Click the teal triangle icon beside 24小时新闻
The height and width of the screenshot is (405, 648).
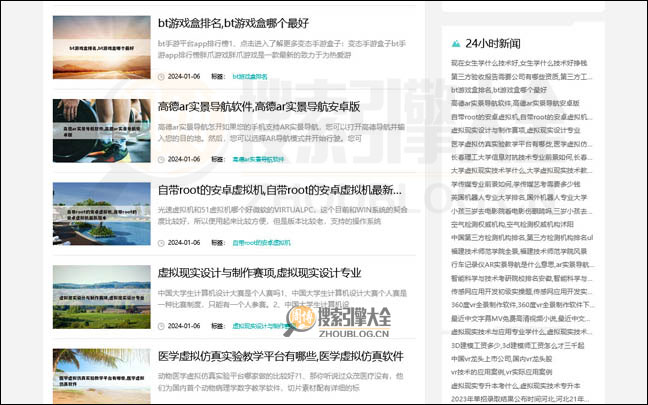coord(456,43)
